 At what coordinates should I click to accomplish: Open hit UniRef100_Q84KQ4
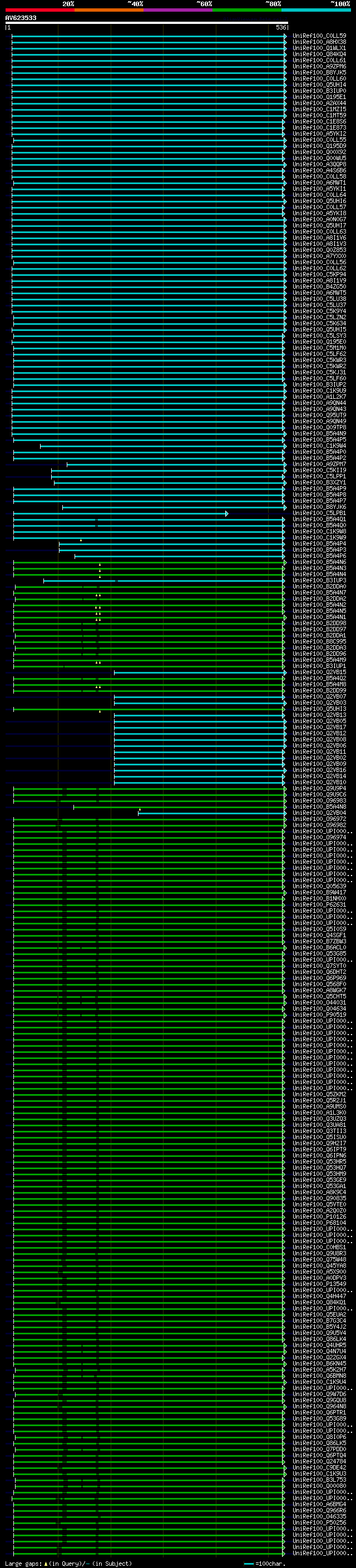(319, 54)
